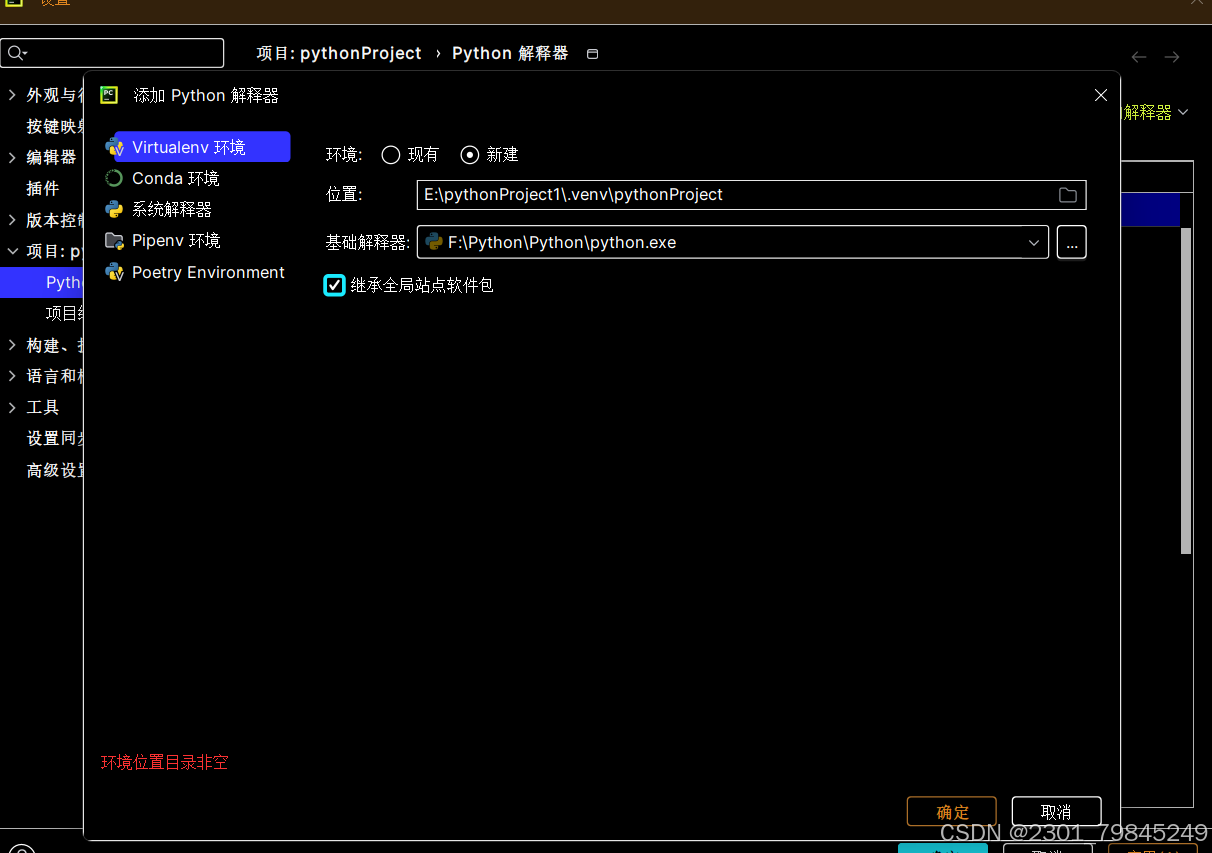Click the Poetry Environment icon

[x=114, y=272]
